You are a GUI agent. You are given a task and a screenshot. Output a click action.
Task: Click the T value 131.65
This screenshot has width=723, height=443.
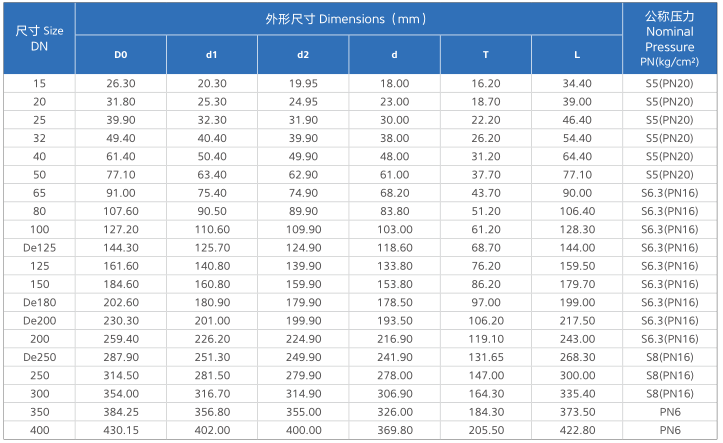coord(486,357)
